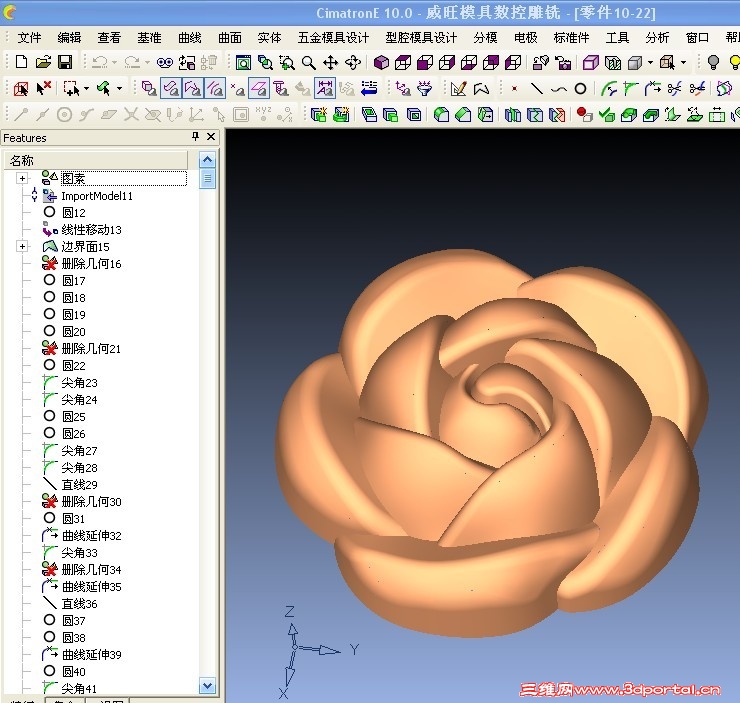Select the magnifier Zoom tool
The height and width of the screenshot is (703, 740).
[x=309, y=62]
